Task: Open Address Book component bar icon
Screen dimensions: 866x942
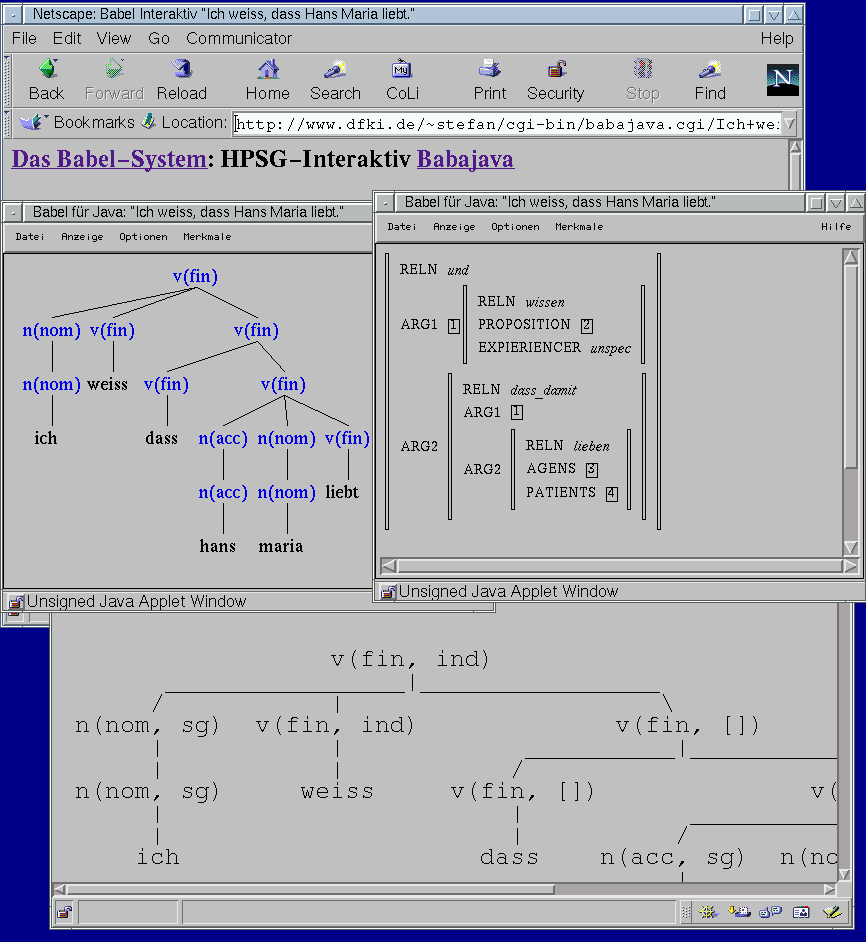Action: point(801,912)
